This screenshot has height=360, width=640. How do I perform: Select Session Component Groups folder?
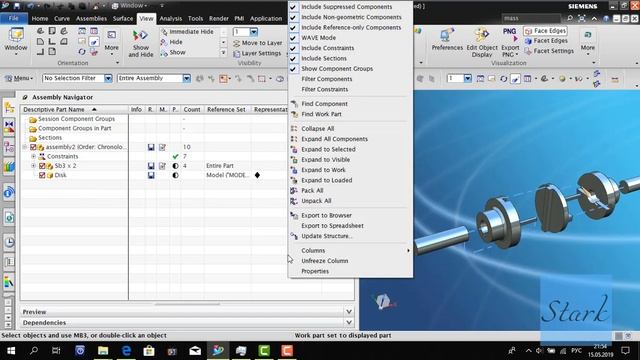76,119
